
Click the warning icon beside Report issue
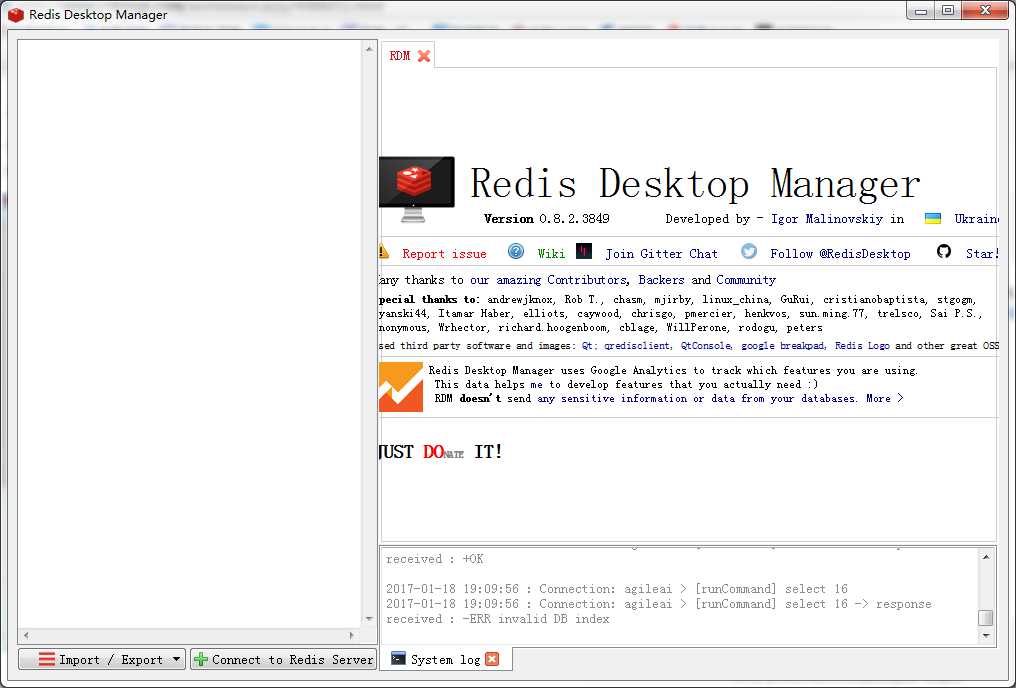[x=384, y=251]
